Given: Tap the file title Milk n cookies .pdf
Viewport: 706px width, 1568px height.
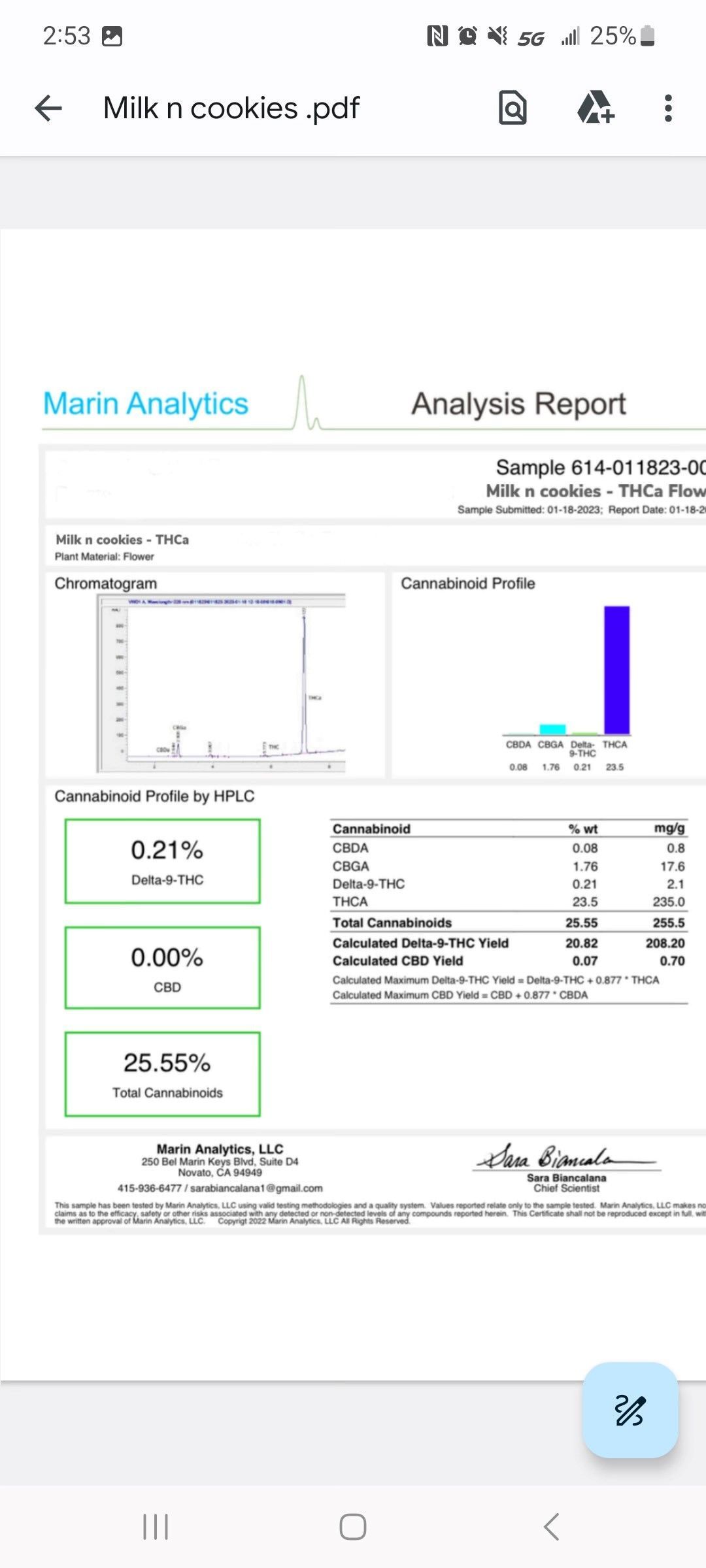Looking at the screenshot, I should tap(231, 108).
